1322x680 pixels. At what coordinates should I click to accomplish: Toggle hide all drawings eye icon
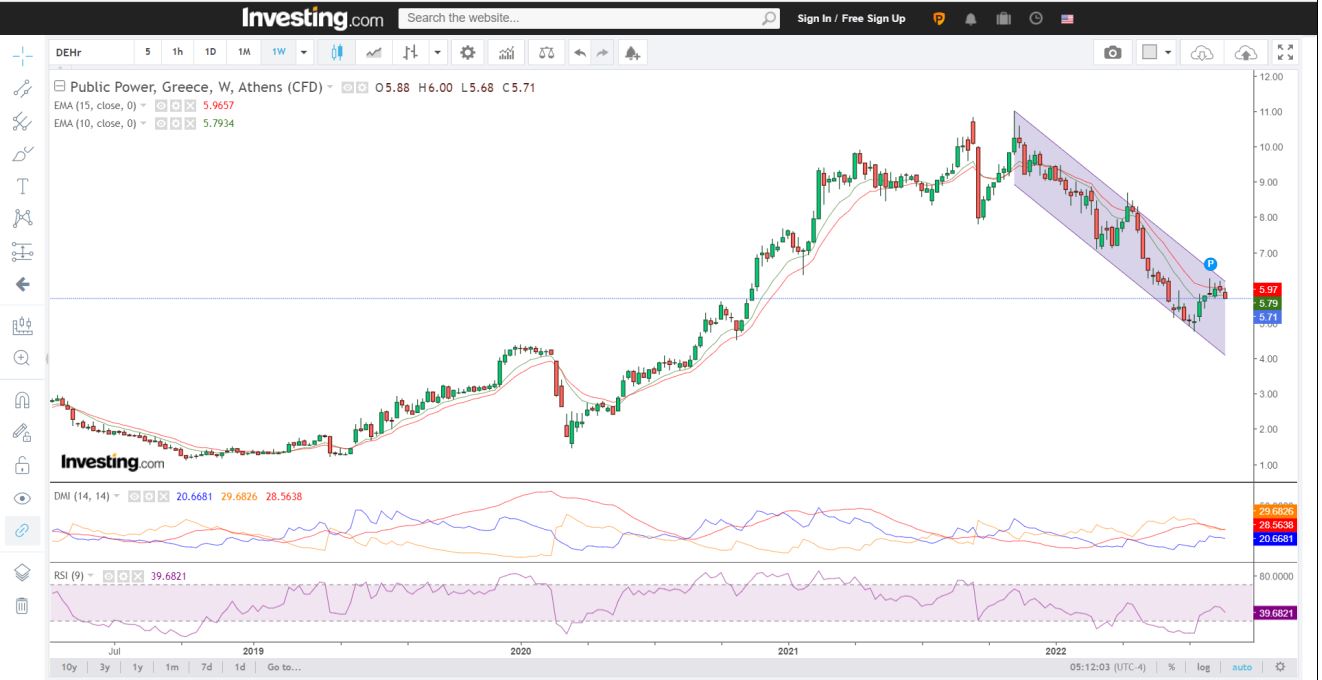click(22, 498)
